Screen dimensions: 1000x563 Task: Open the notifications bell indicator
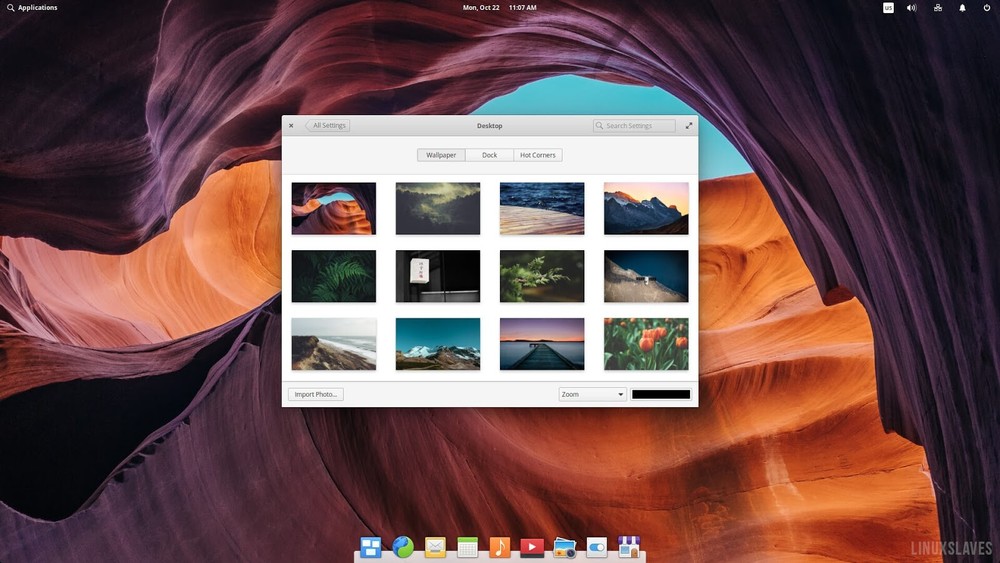tap(962, 8)
